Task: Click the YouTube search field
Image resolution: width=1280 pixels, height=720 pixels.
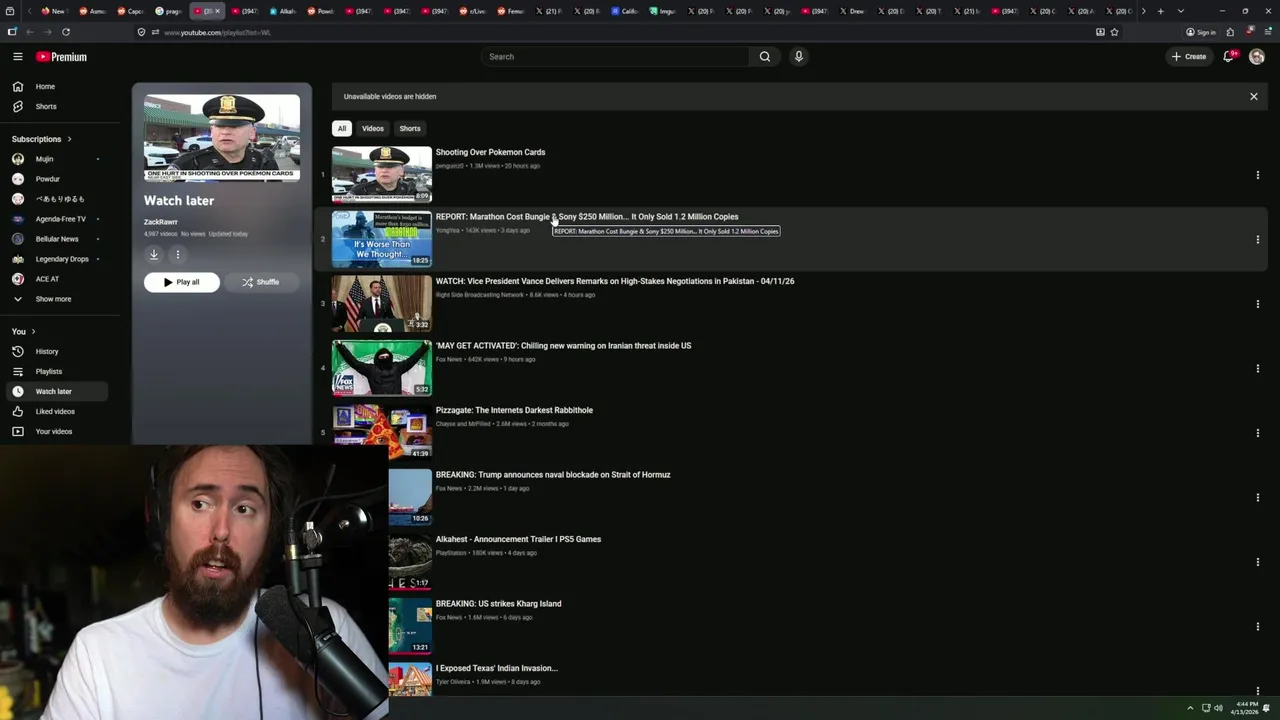Action: tap(616, 57)
